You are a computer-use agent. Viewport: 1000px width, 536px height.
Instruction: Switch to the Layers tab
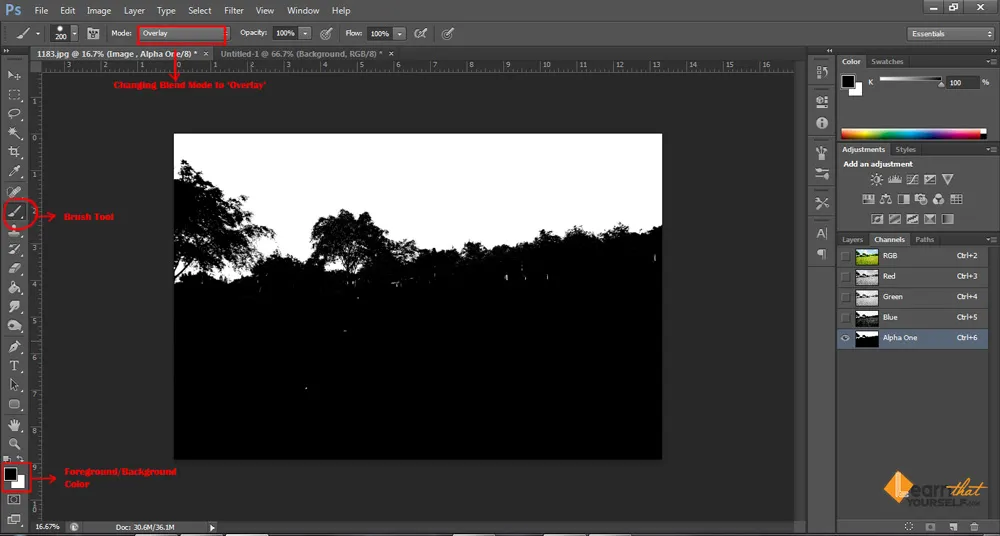[852, 240]
